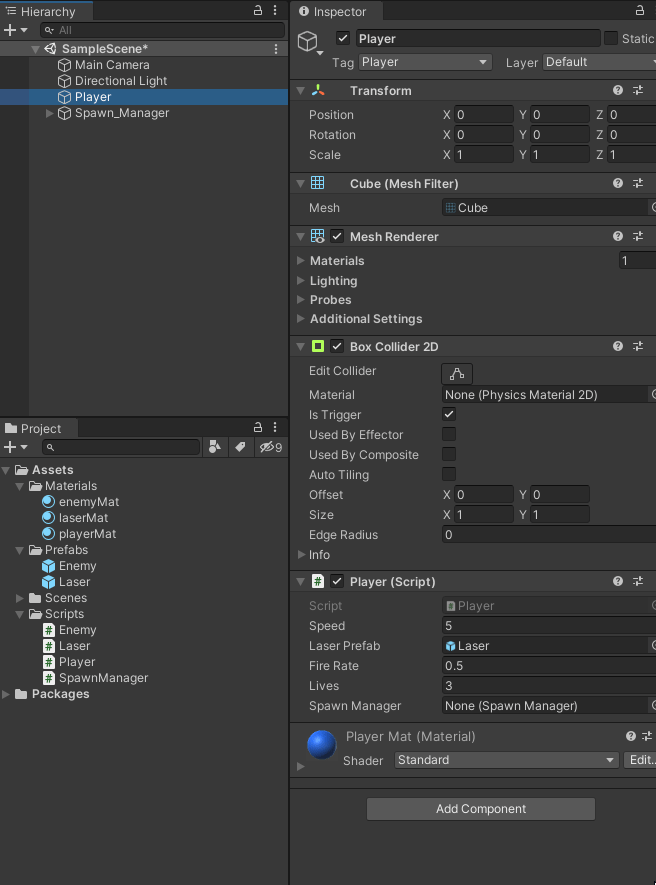Click the Player game object cube icon
Image resolution: width=656 pixels, height=885 pixels.
[x=308, y=41]
